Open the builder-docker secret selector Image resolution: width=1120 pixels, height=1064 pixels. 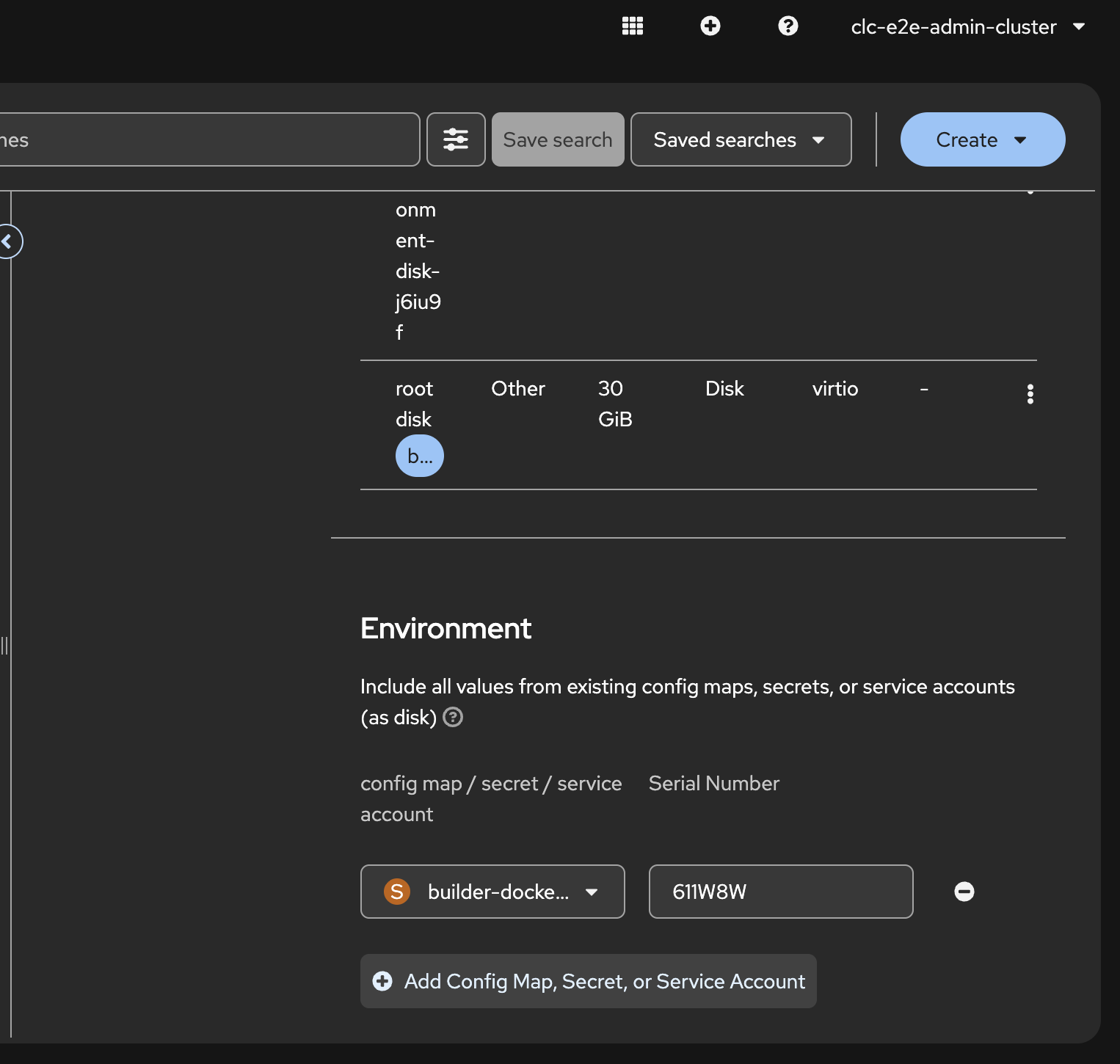click(x=492, y=892)
